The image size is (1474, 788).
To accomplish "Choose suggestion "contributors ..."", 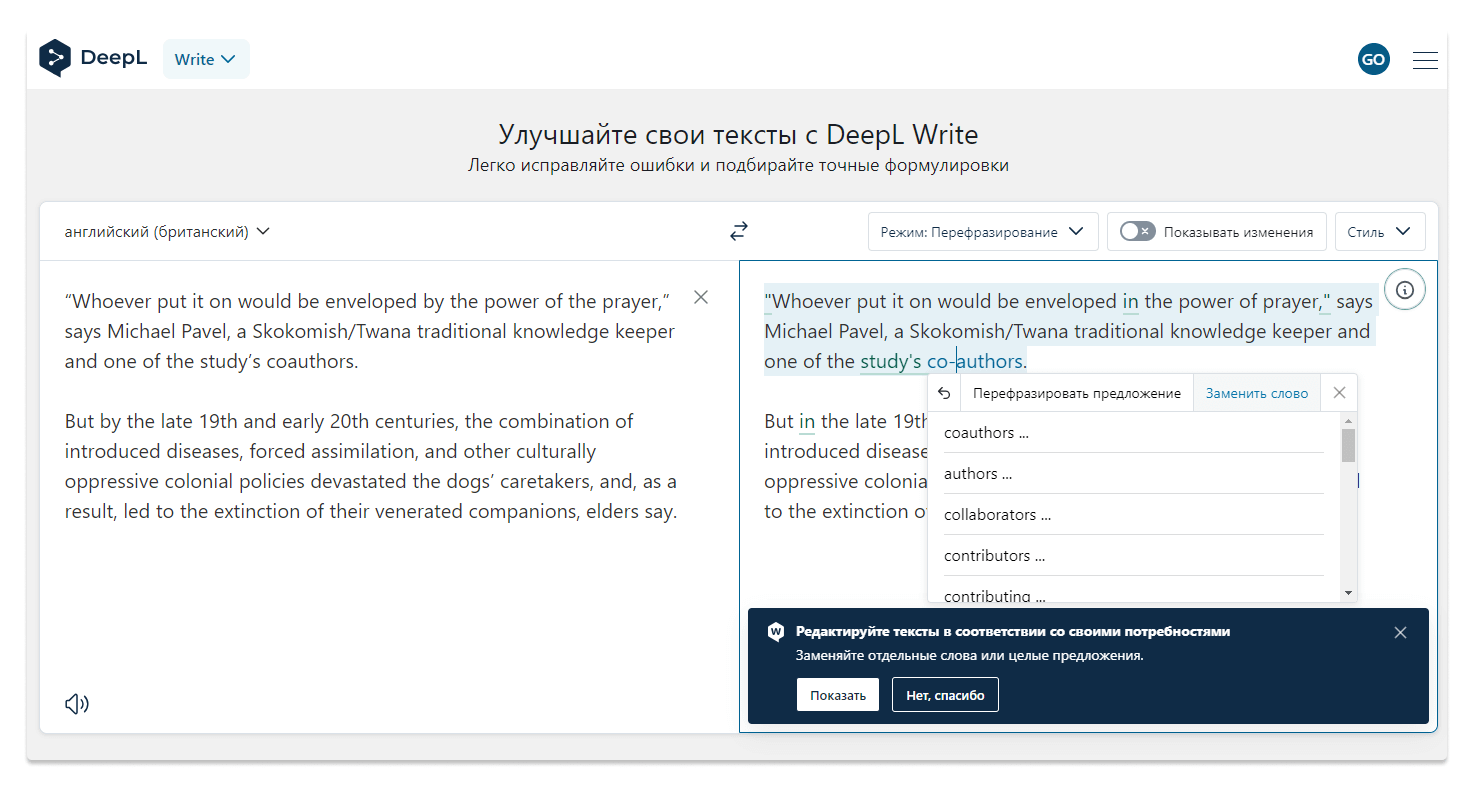I will click(x=1134, y=556).
